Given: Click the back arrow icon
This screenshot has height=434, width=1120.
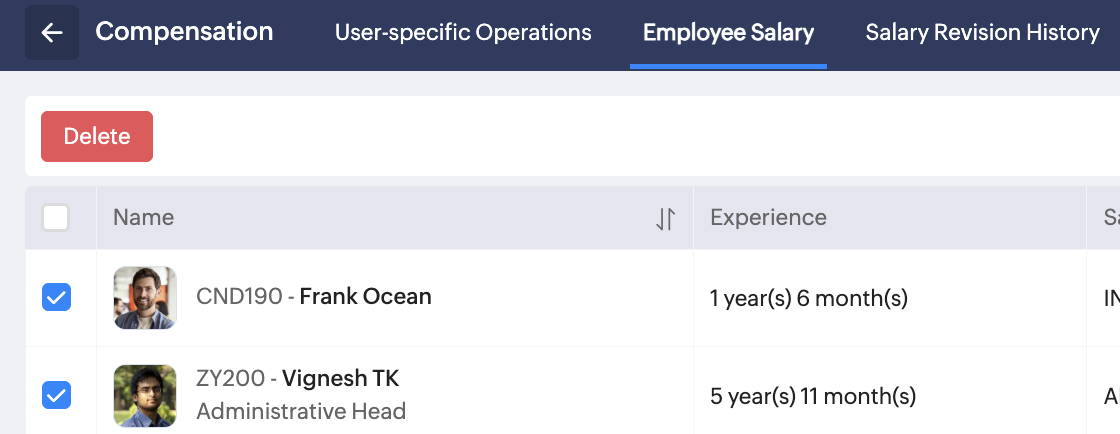Looking at the screenshot, I should pyautogui.click(x=51, y=33).
